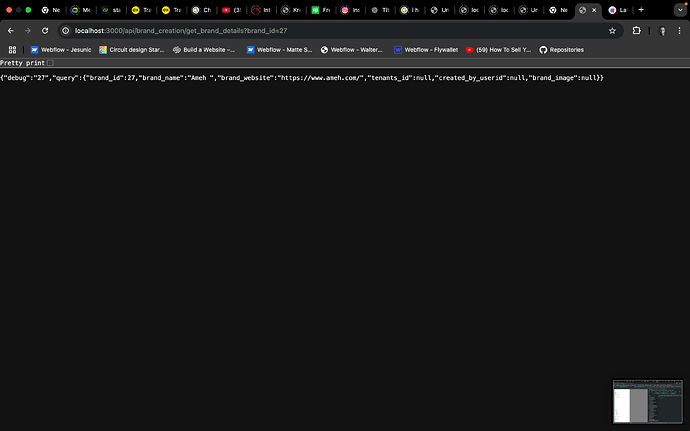Open the Extensions puzzle icon

pos(636,31)
